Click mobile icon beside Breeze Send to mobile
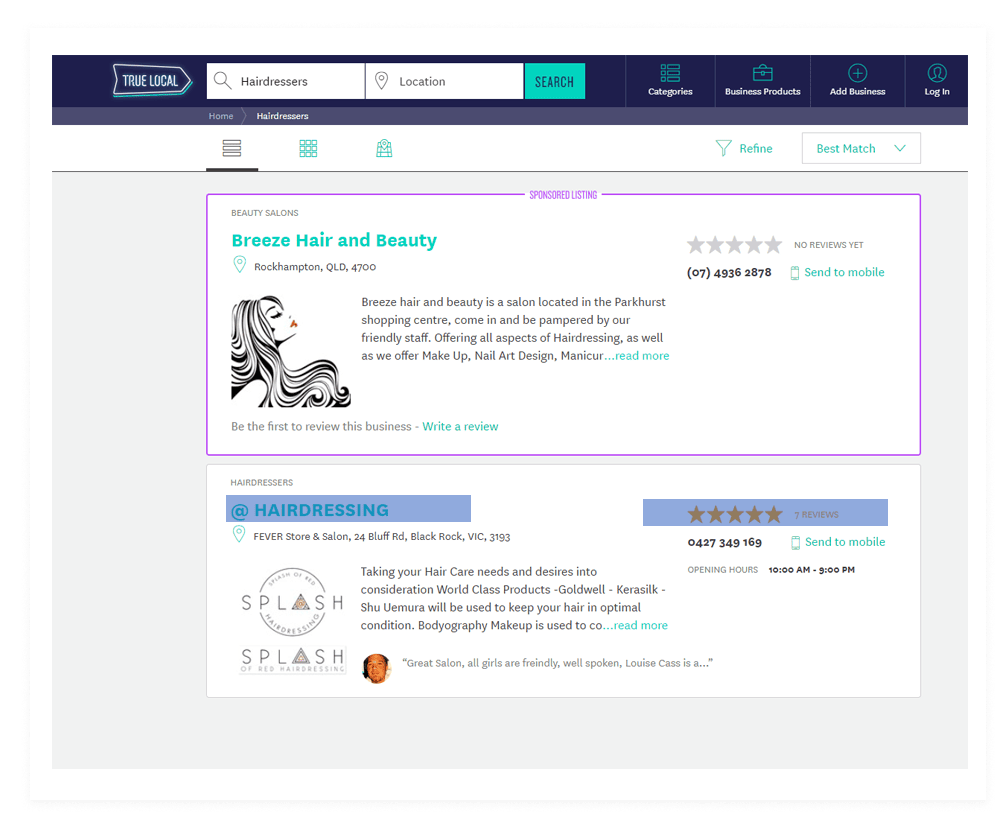 point(794,273)
